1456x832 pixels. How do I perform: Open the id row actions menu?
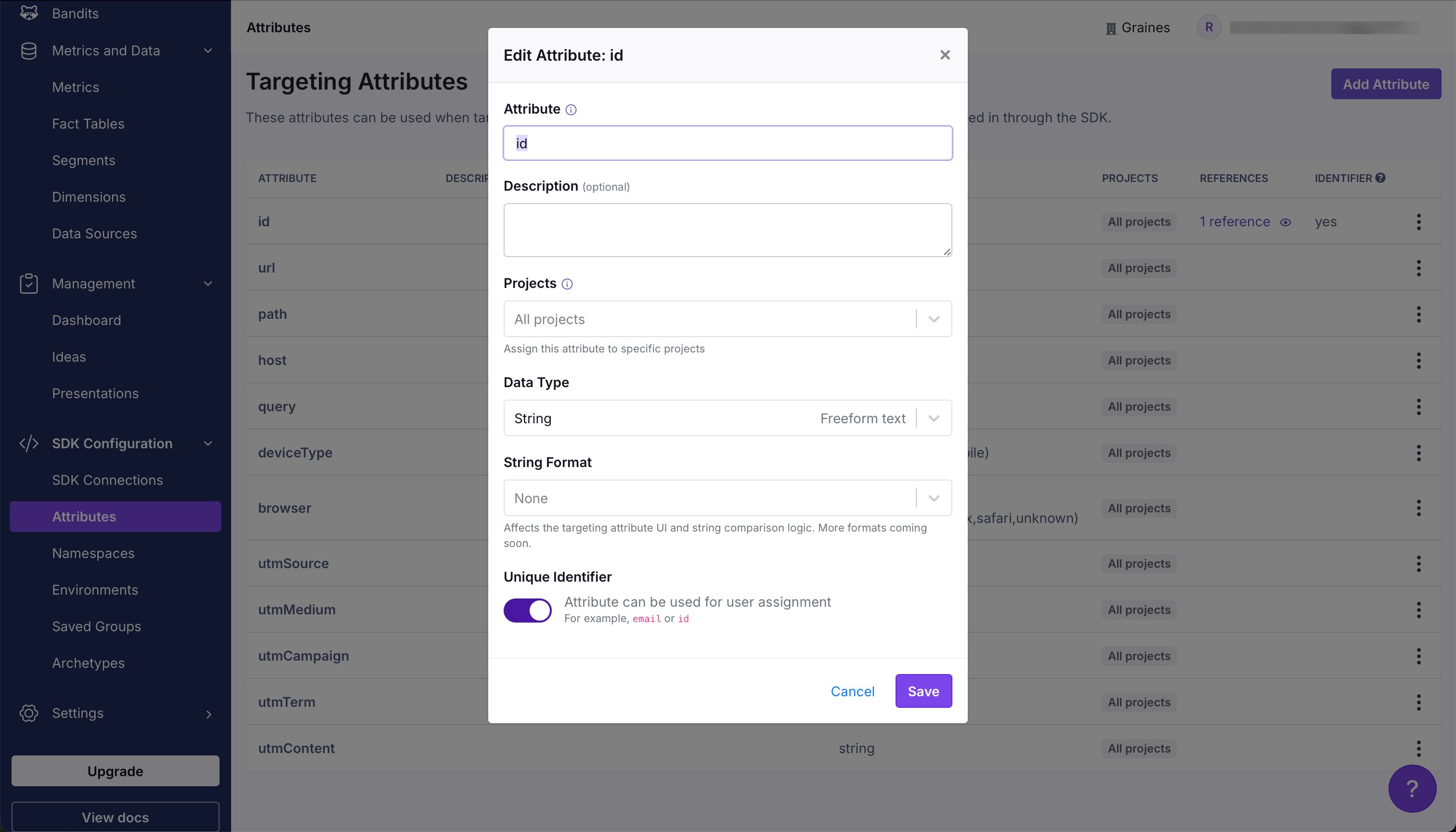coord(1418,221)
